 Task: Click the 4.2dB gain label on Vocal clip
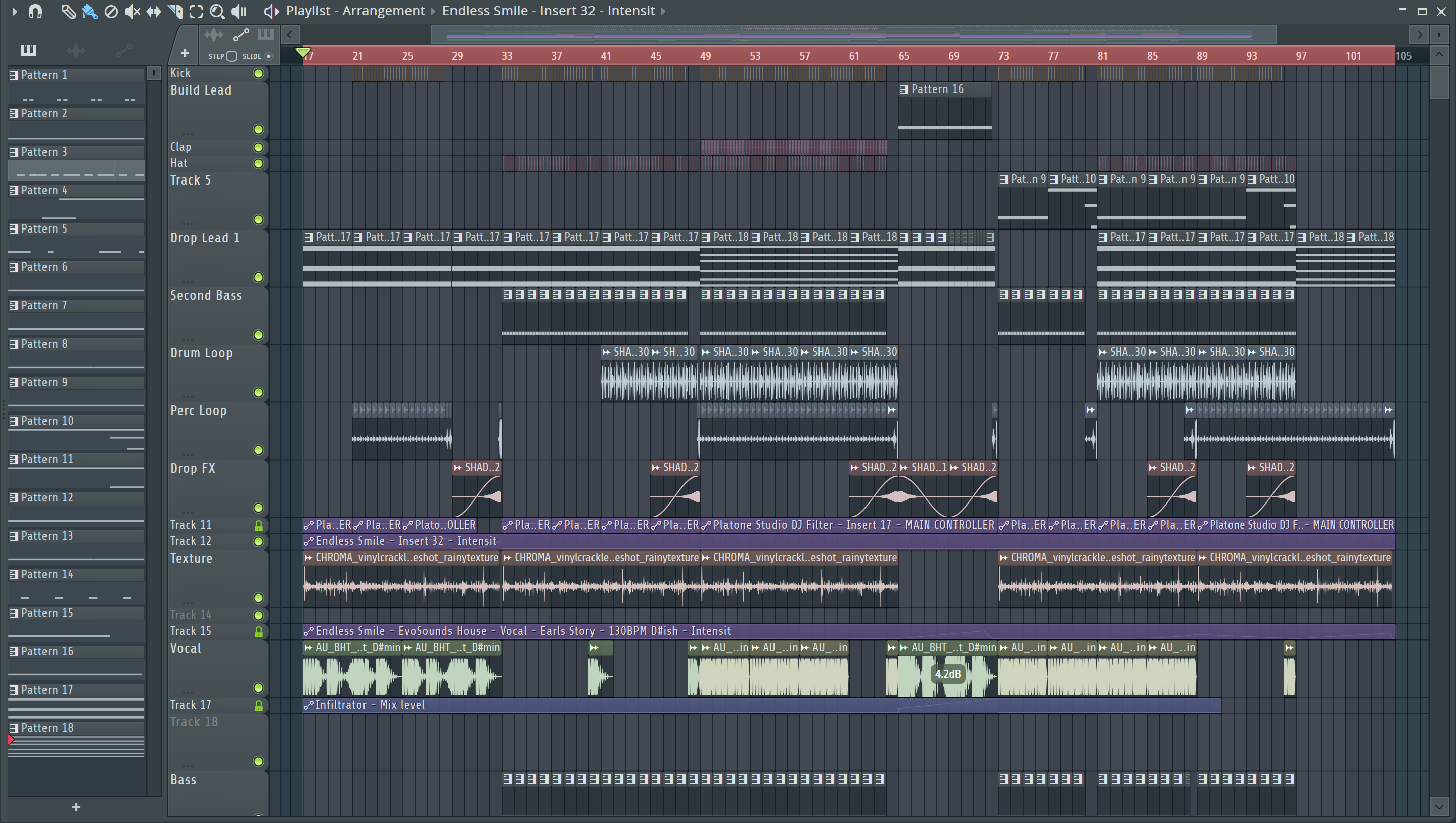948,674
